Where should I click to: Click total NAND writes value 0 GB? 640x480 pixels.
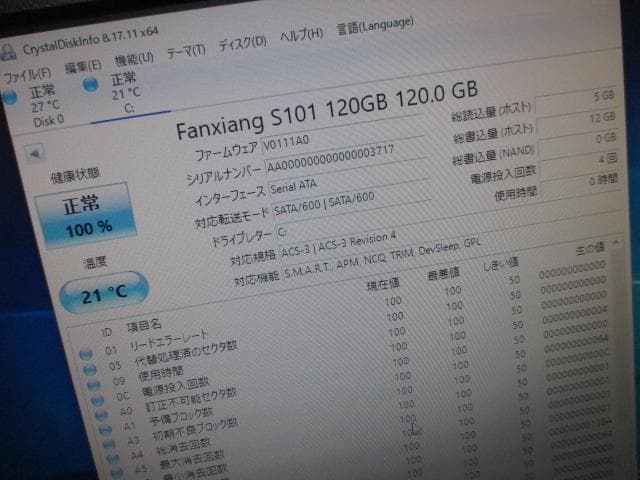click(578, 144)
